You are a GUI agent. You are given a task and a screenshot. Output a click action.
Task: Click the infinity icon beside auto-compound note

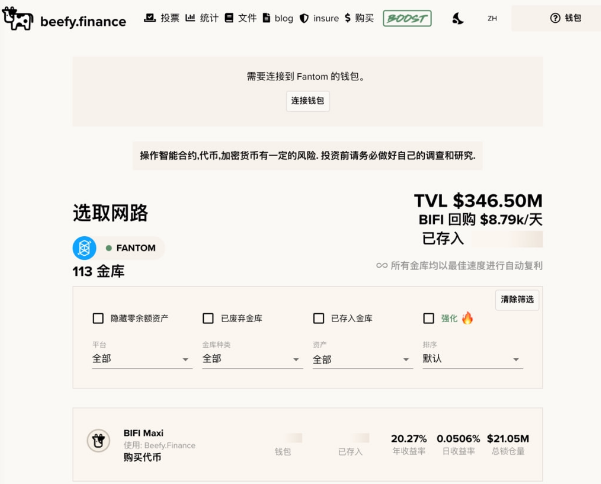[382, 265]
